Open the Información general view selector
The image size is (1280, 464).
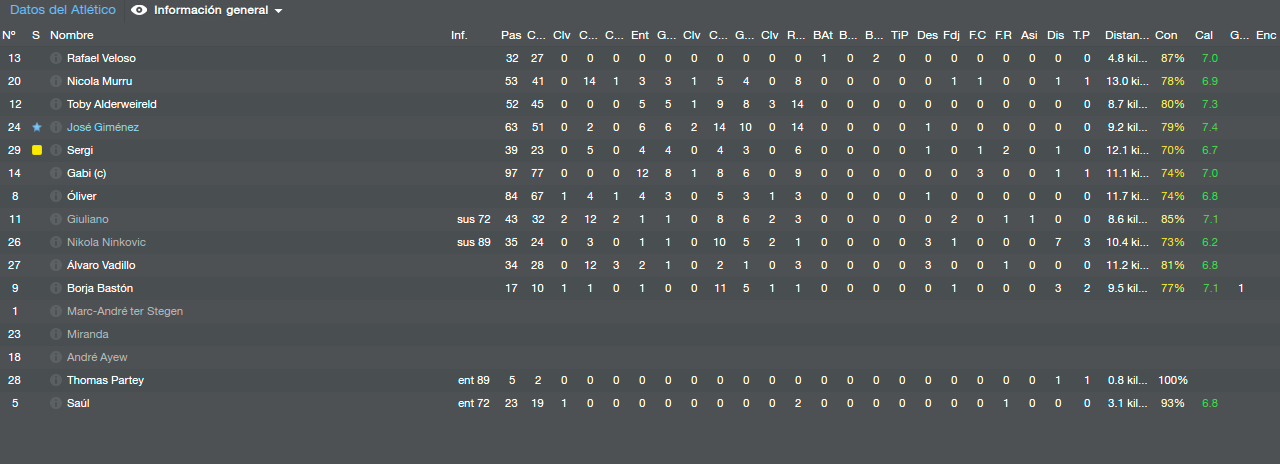[x=207, y=10]
